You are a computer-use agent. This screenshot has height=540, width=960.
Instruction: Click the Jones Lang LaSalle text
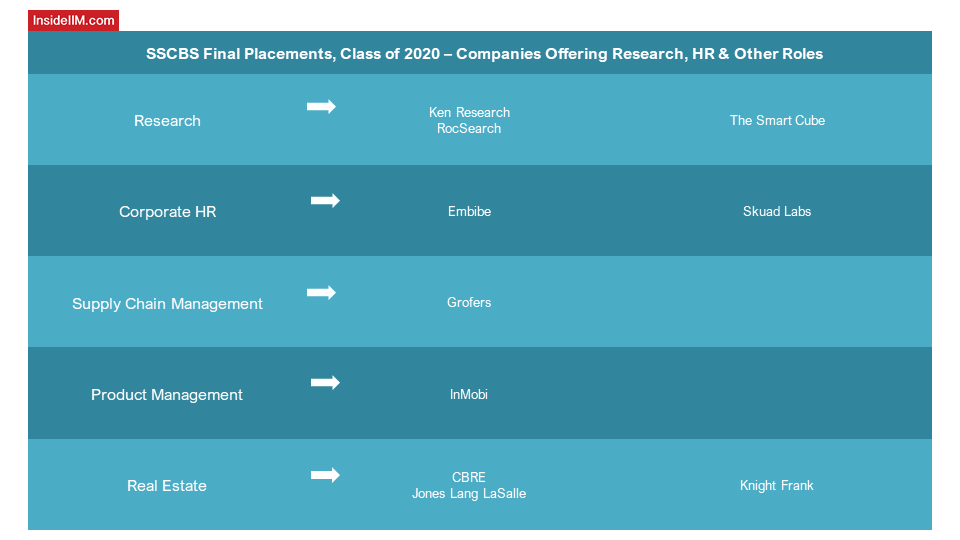(469, 493)
